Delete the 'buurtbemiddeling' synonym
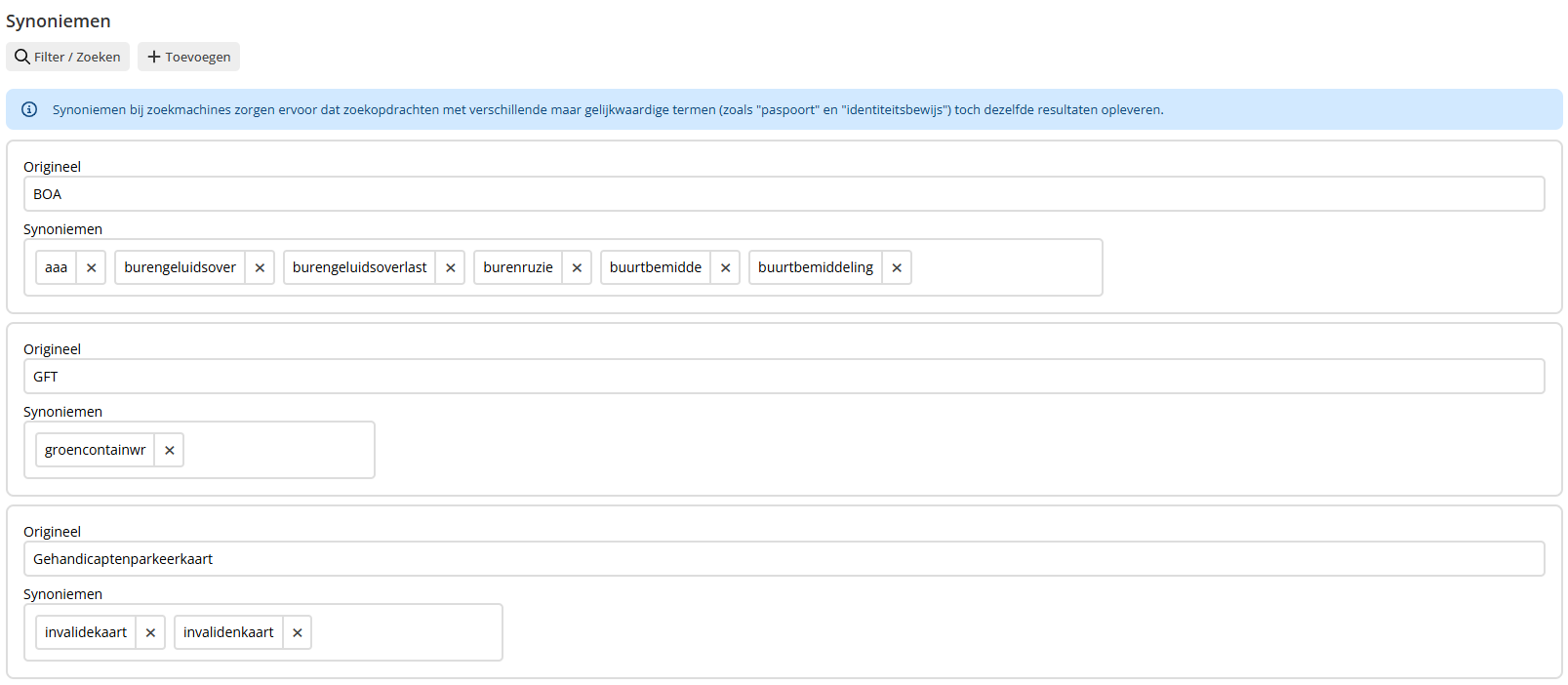 tap(897, 267)
